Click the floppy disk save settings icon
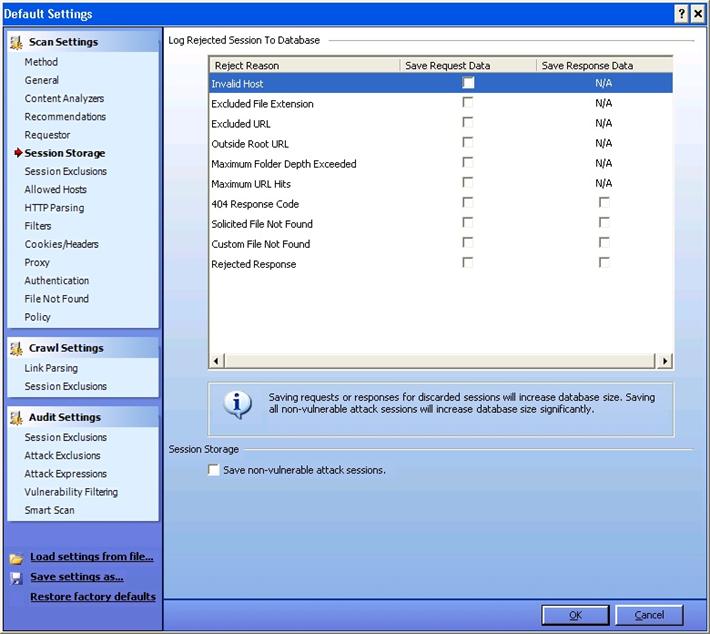 pyautogui.click(x=16, y=578)
